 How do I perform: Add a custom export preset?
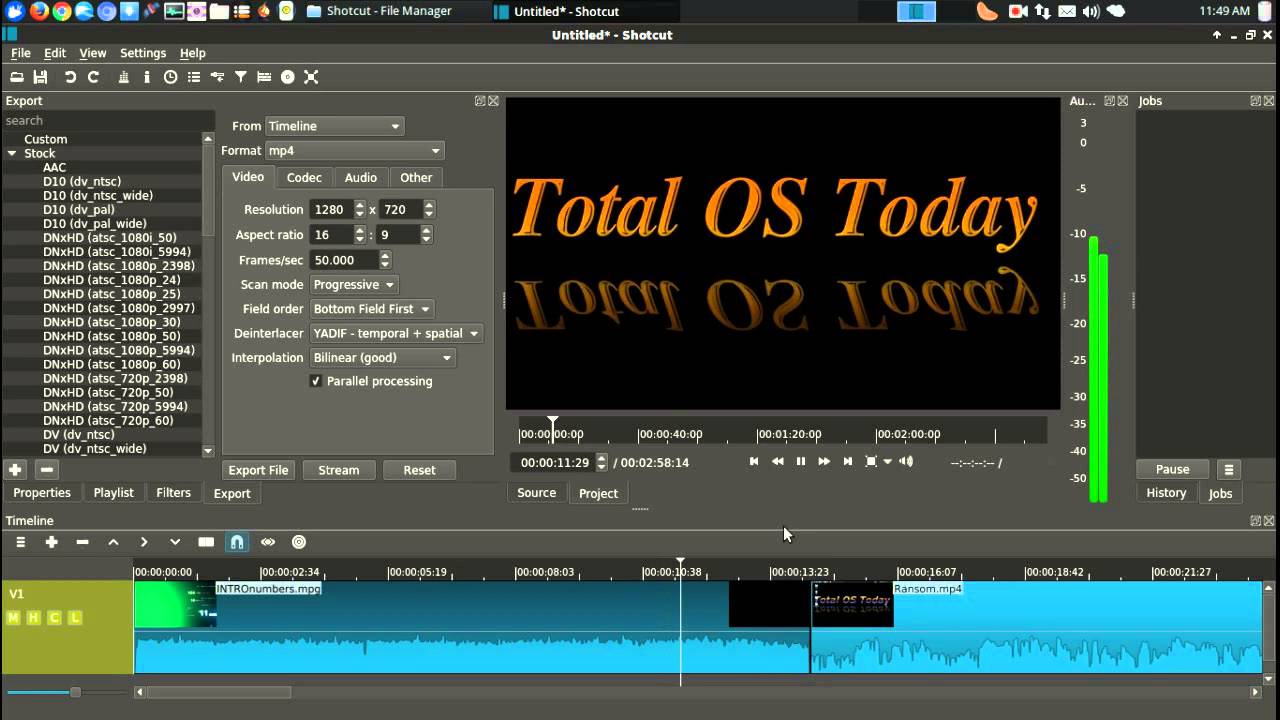(x=15, y=469)
